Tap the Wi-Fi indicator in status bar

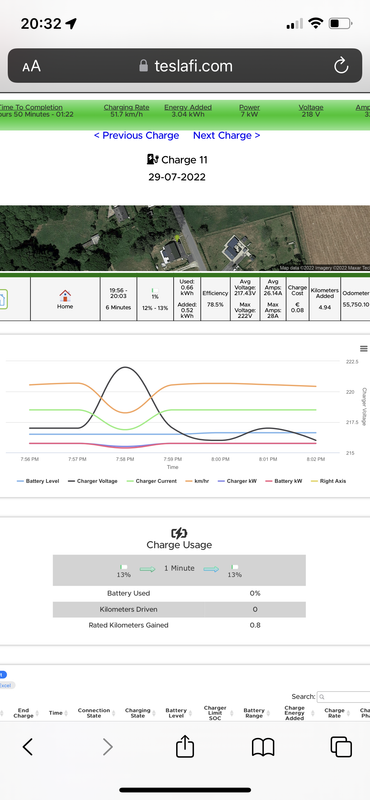click(x=316, y=23)
